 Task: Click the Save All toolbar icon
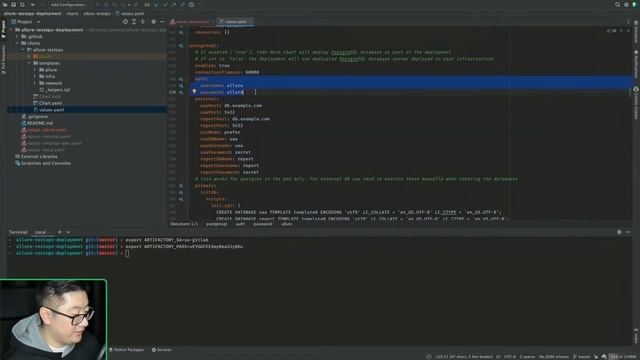tap(13, 4)
